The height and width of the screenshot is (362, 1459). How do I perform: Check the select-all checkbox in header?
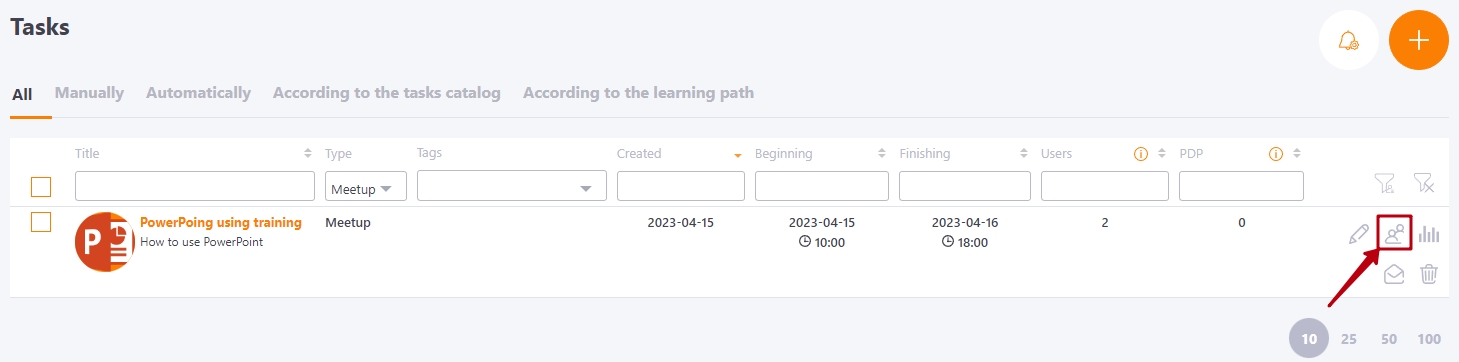click(41, 187)
